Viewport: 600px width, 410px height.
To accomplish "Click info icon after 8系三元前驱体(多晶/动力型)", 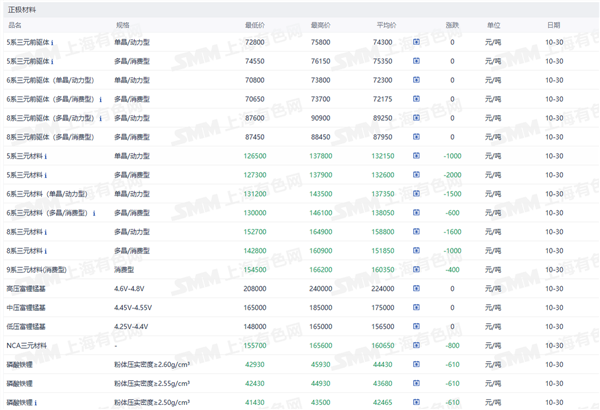I will coord(100,118).
